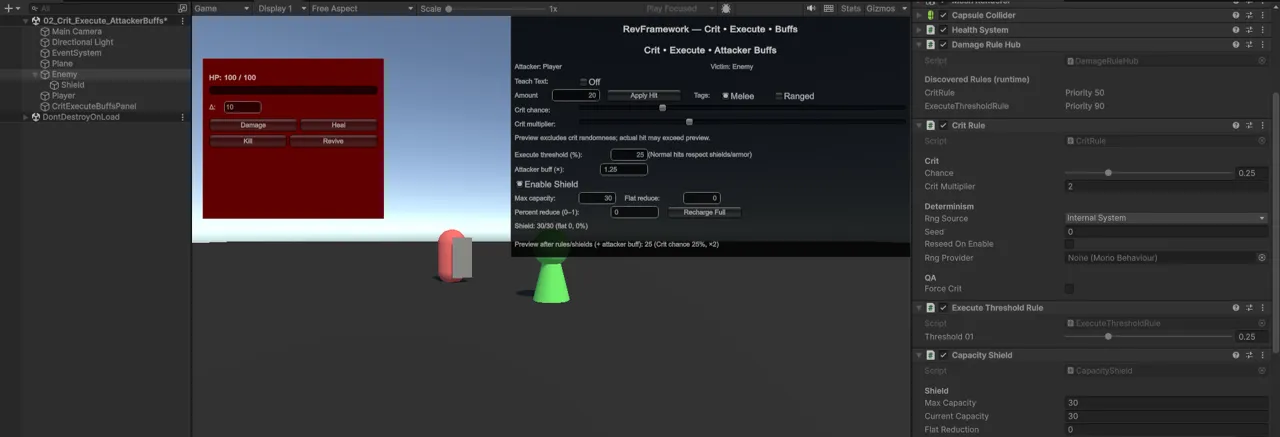
Task: Open the Free Aspect dropdown
Action: pyautogui.click(x=362, y=8)
